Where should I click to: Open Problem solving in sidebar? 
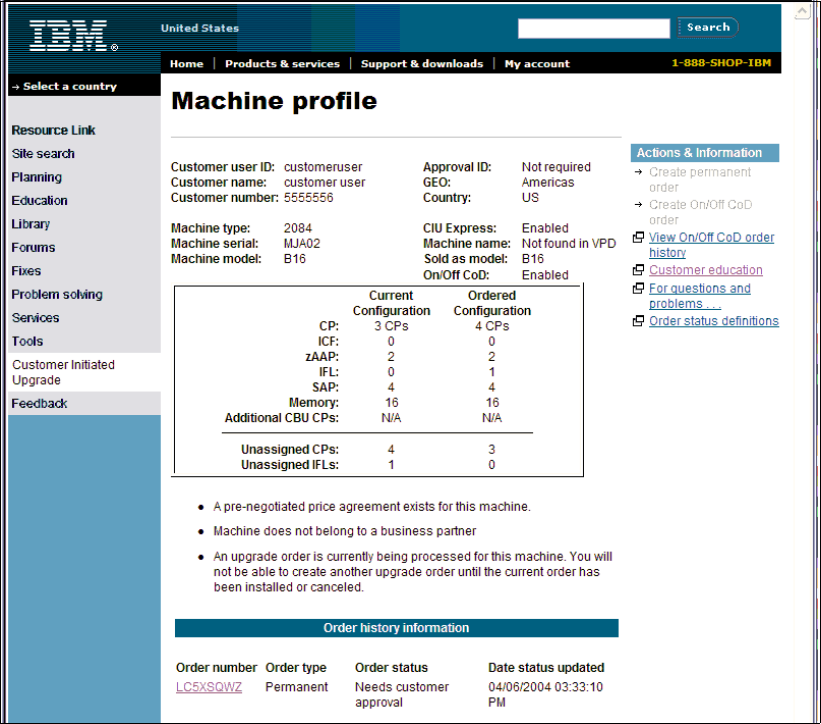point(57,294)
